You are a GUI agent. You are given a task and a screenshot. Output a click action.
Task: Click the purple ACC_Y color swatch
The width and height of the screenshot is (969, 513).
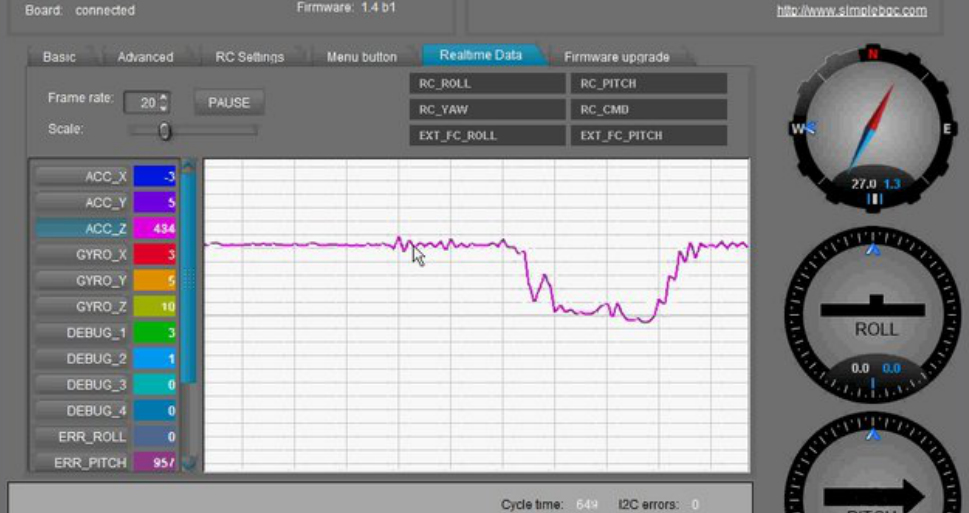click(155, 203)
